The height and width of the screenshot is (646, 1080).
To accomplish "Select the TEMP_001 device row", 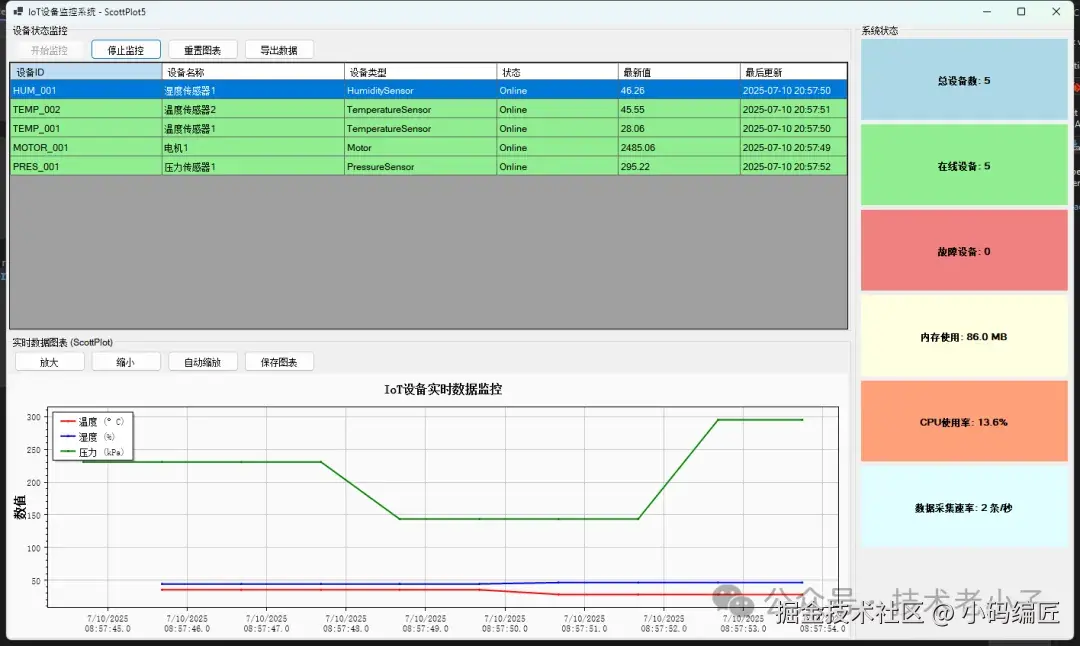I will [x=428, y=128].
